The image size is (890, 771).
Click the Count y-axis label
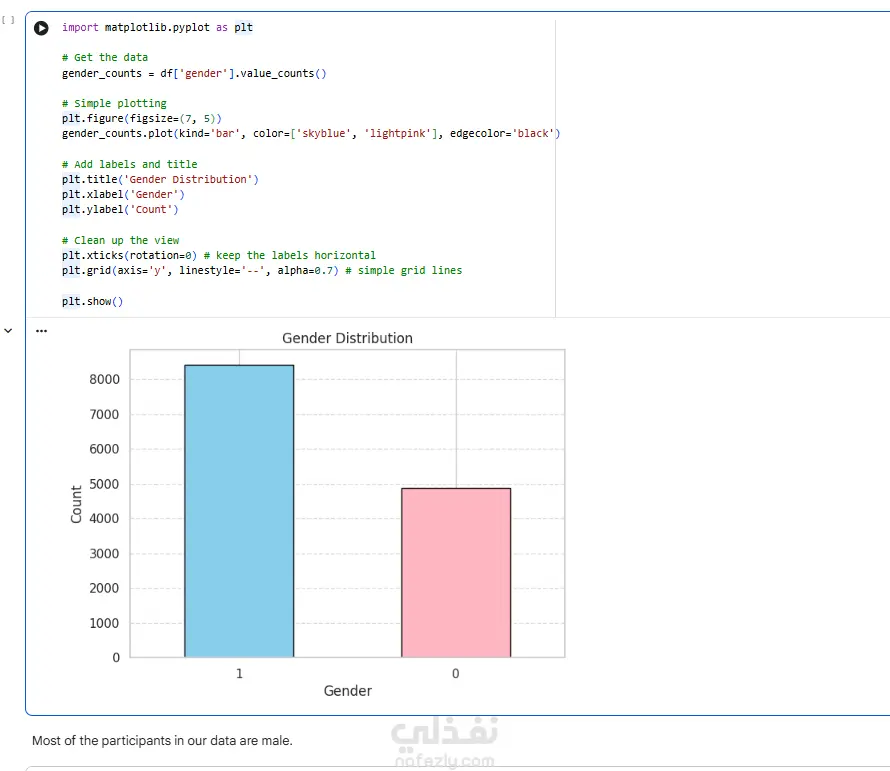[x=76, y=504]
